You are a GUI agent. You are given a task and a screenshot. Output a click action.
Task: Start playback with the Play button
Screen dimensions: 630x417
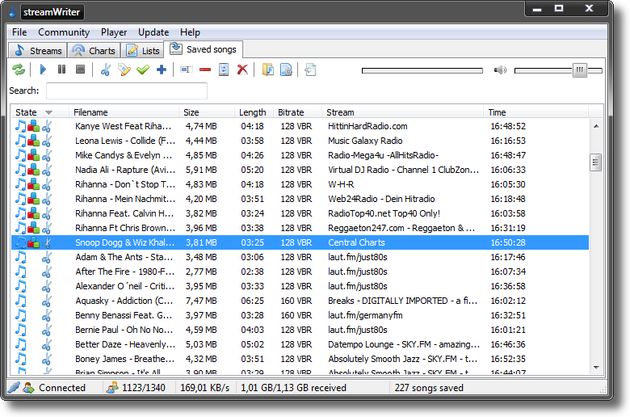tap(43, 70)
